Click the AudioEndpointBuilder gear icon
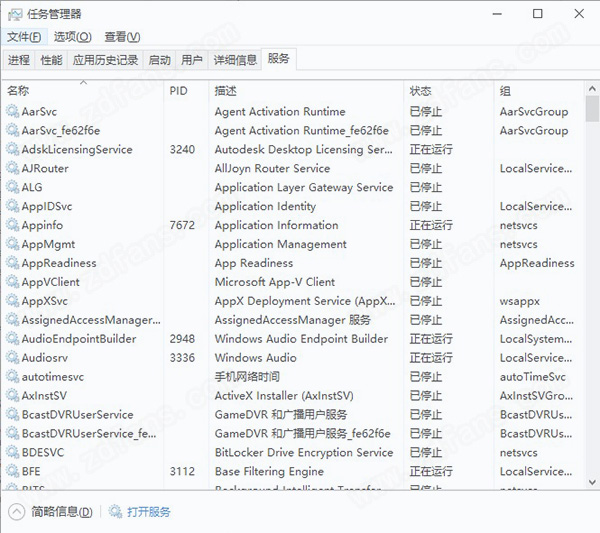Screen dimensions: 600x533 13,339
